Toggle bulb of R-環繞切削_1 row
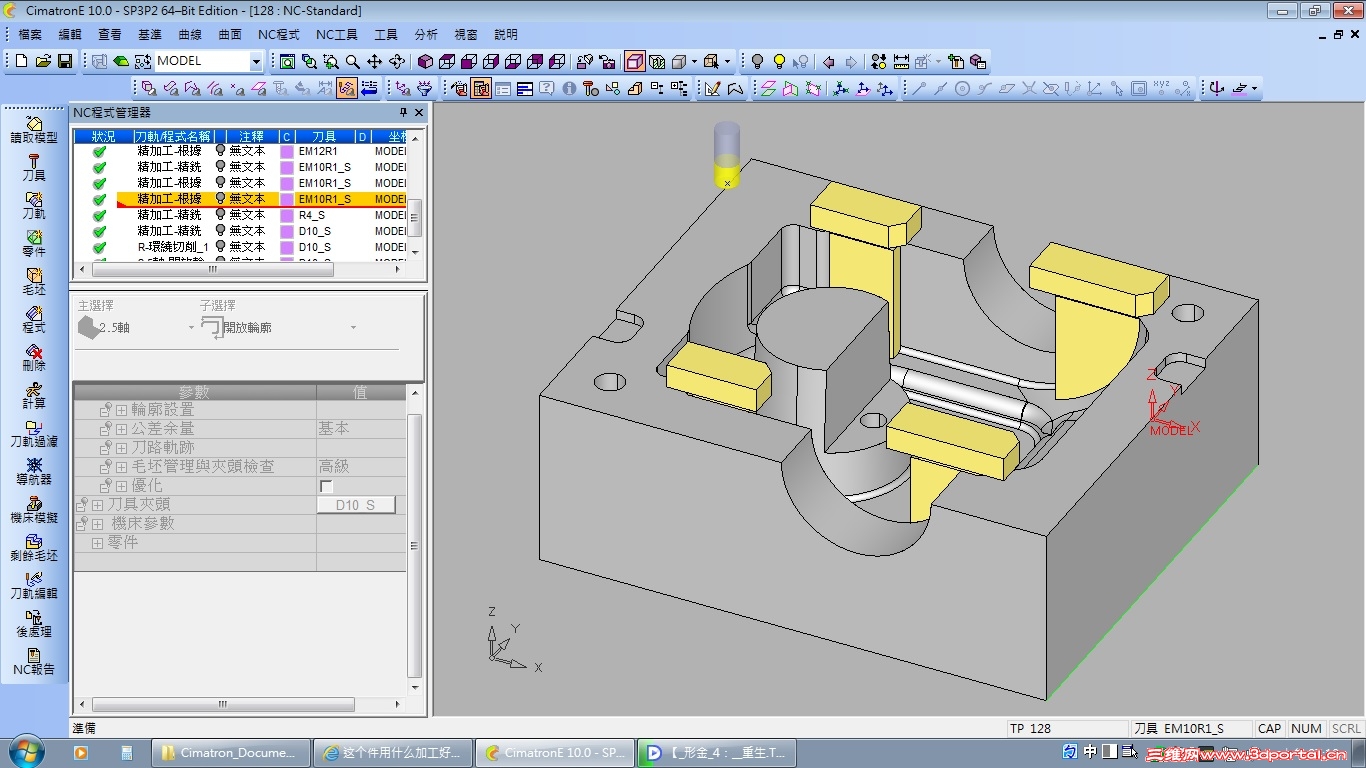The width and height of the screenshot is (1366, 768). point(221,247)
